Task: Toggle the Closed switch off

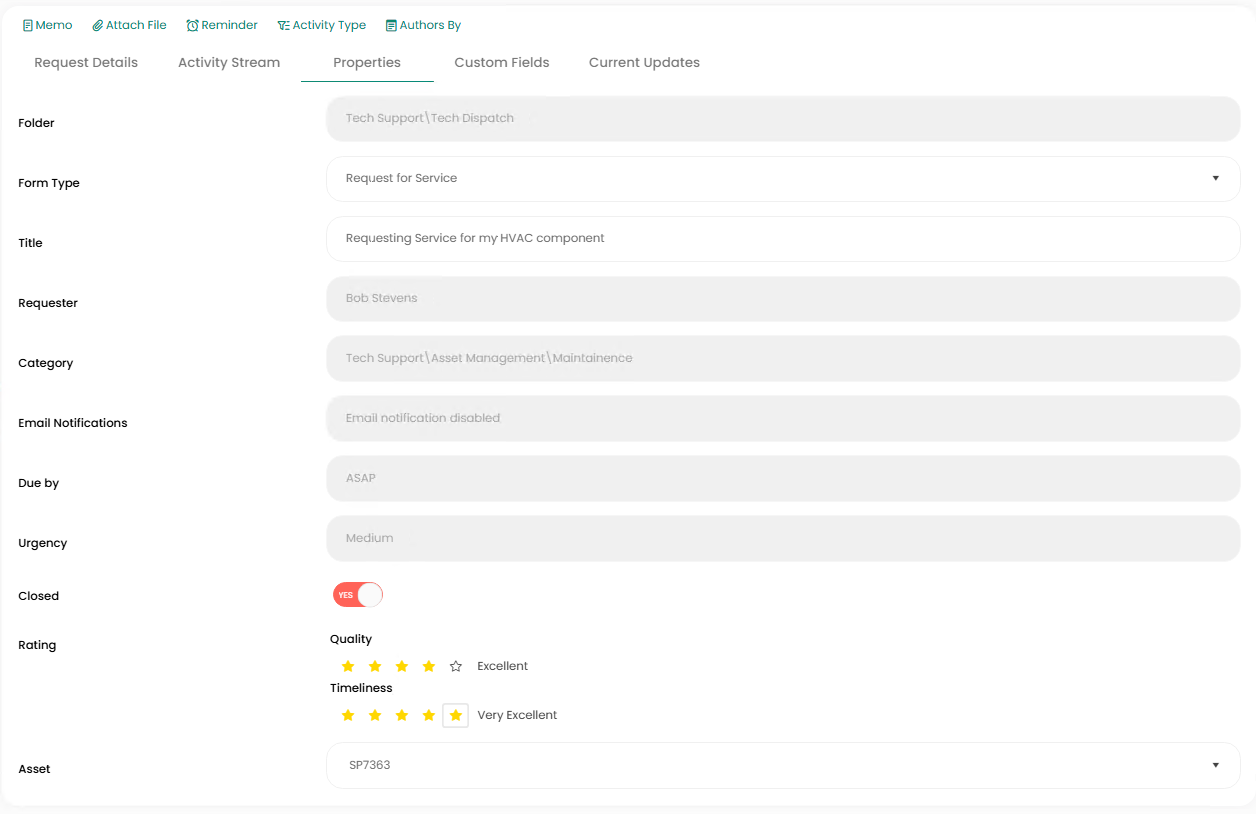Action: 358,595
